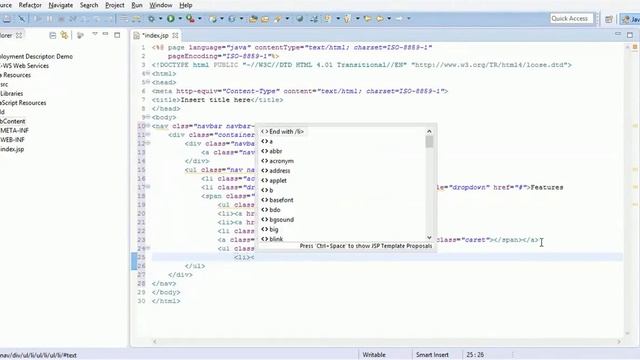Click the proposal list scrollbar thumb
Image resolution: width=640 pixels, height=360 pixels.
tap(429, 142)
